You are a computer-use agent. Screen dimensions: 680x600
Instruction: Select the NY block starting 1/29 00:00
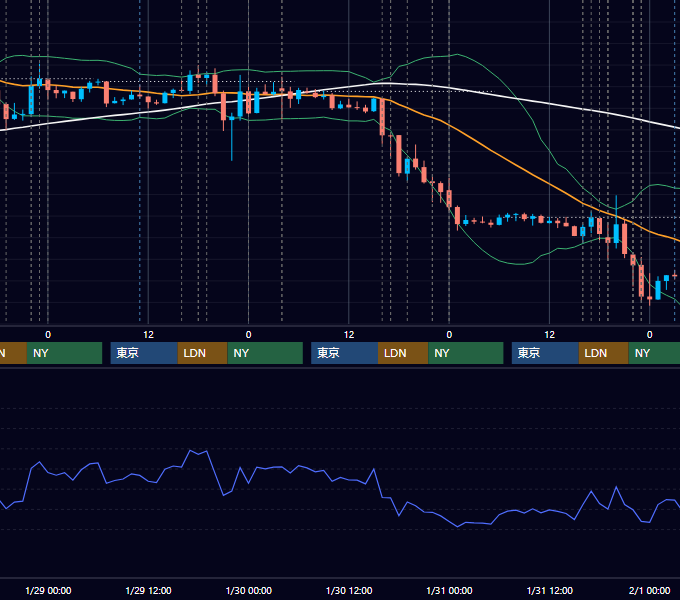(x=64, y=353)
